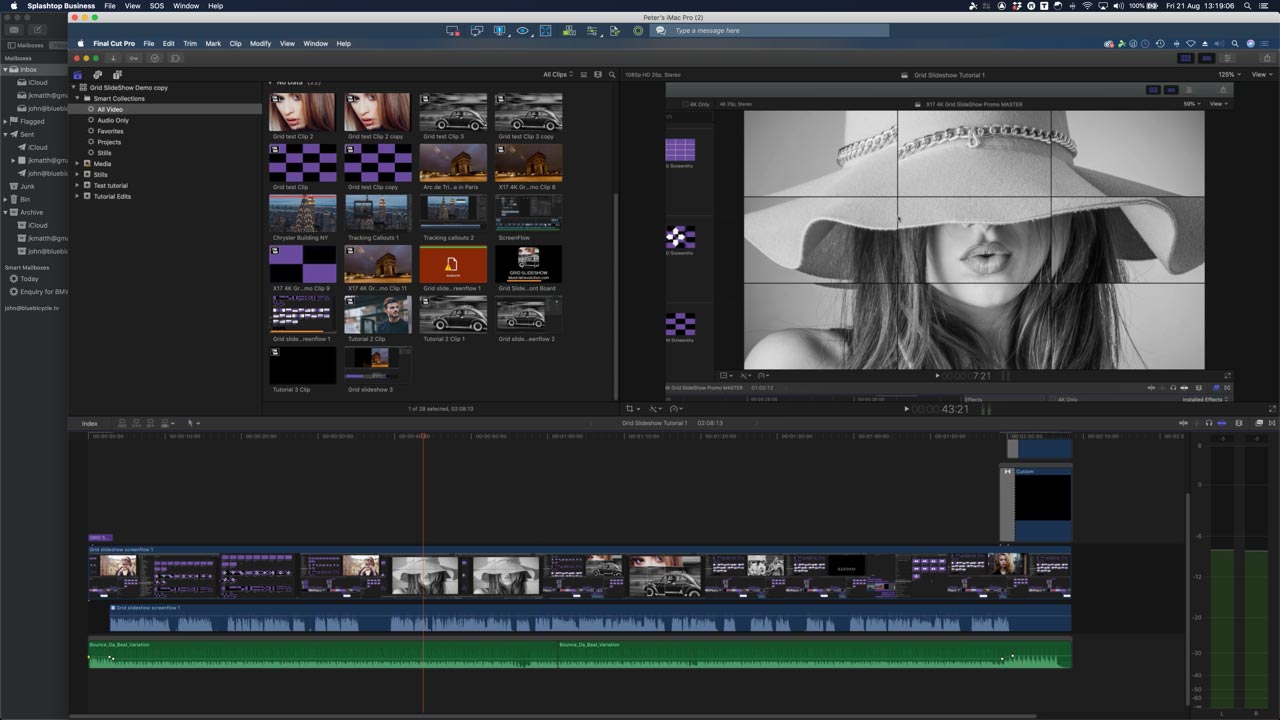Select the Grid slideshow 3 project thumbnail
The image size is (1280, 720).
[377, 365]
